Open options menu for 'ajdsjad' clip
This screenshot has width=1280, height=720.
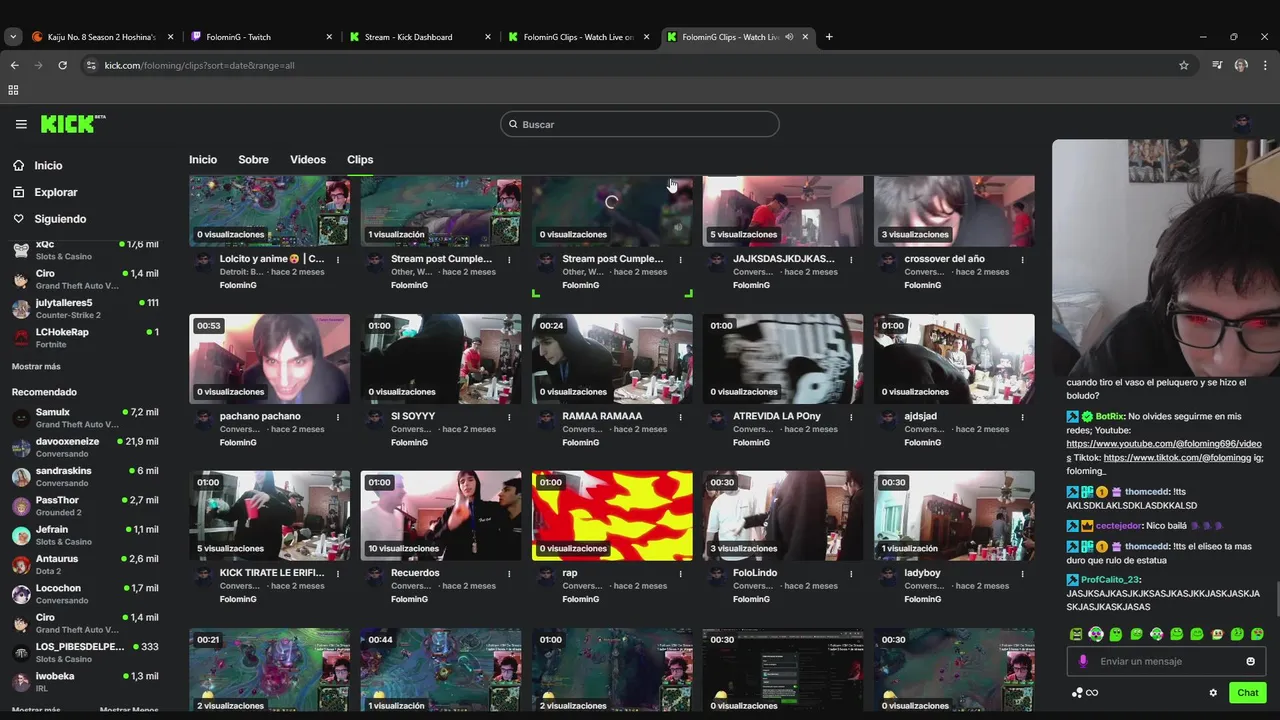point(1022,417)
